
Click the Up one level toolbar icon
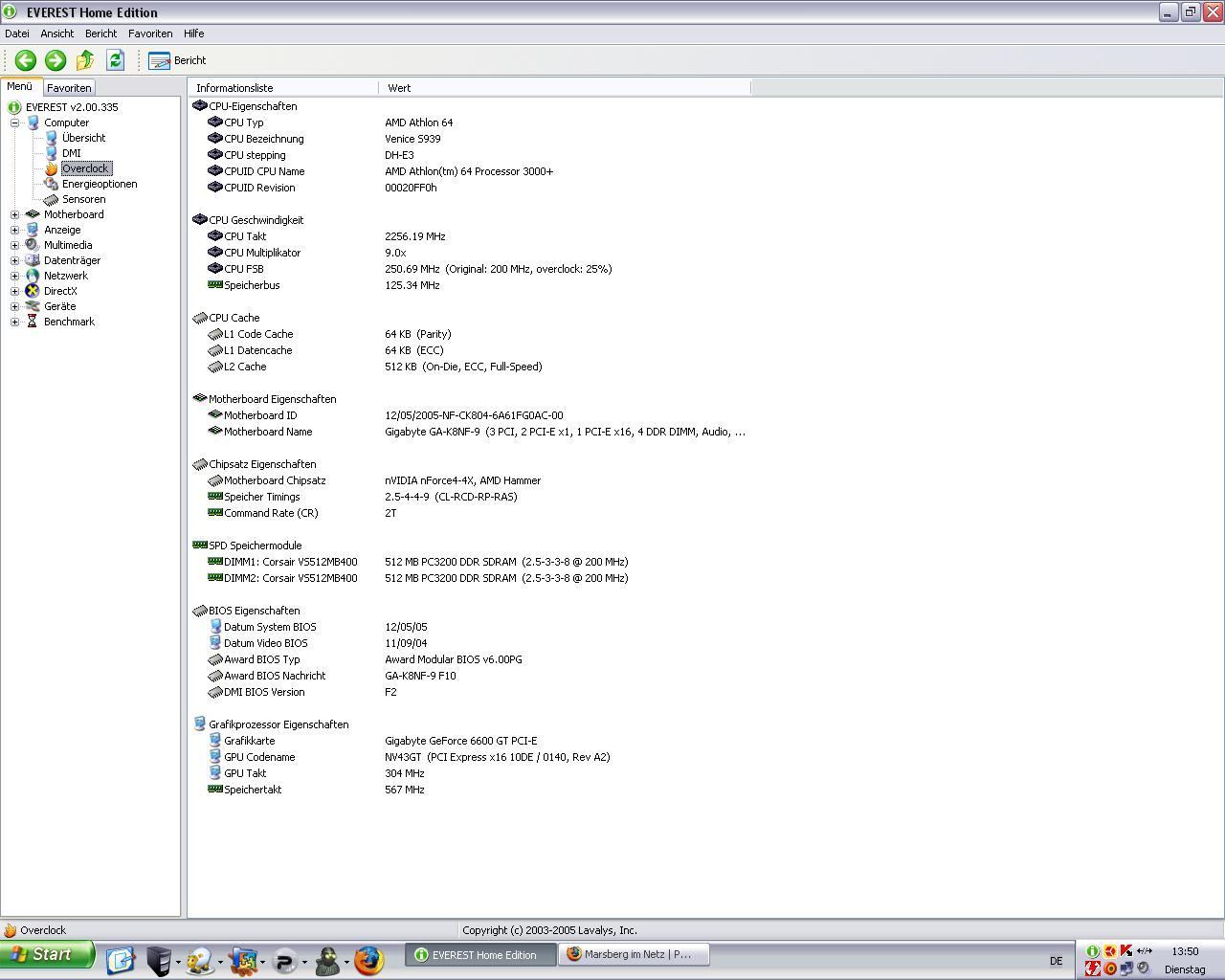point(85,60)
